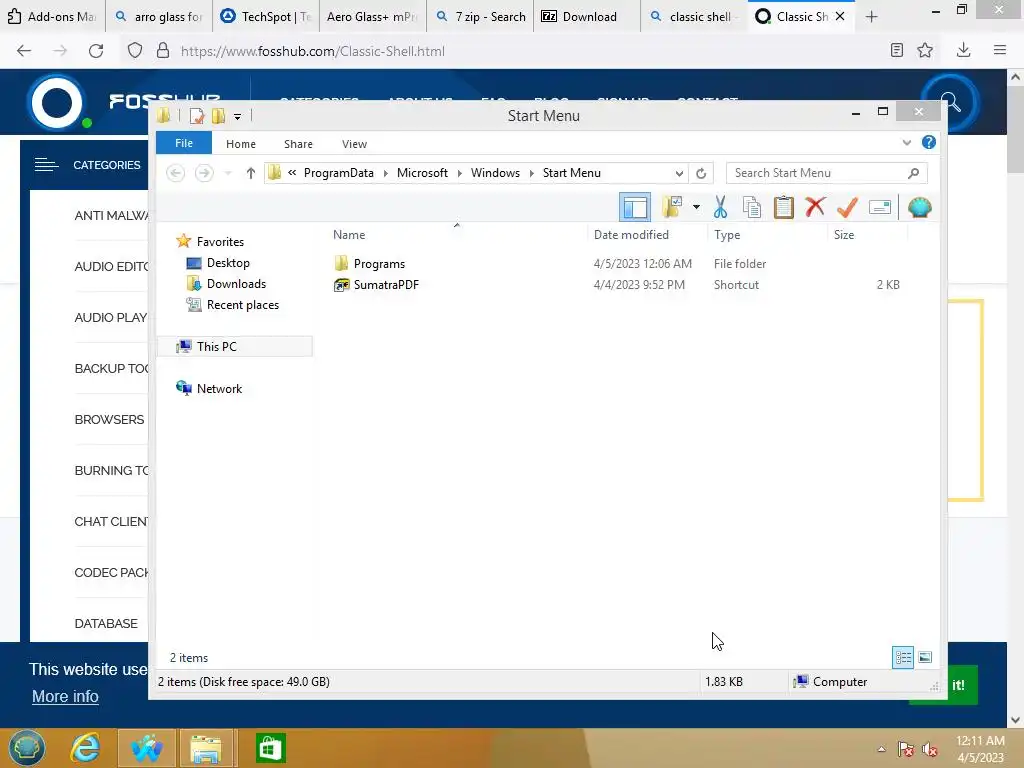Open Firefox downloads panel
1024x768 pixels.
point(963,50)
